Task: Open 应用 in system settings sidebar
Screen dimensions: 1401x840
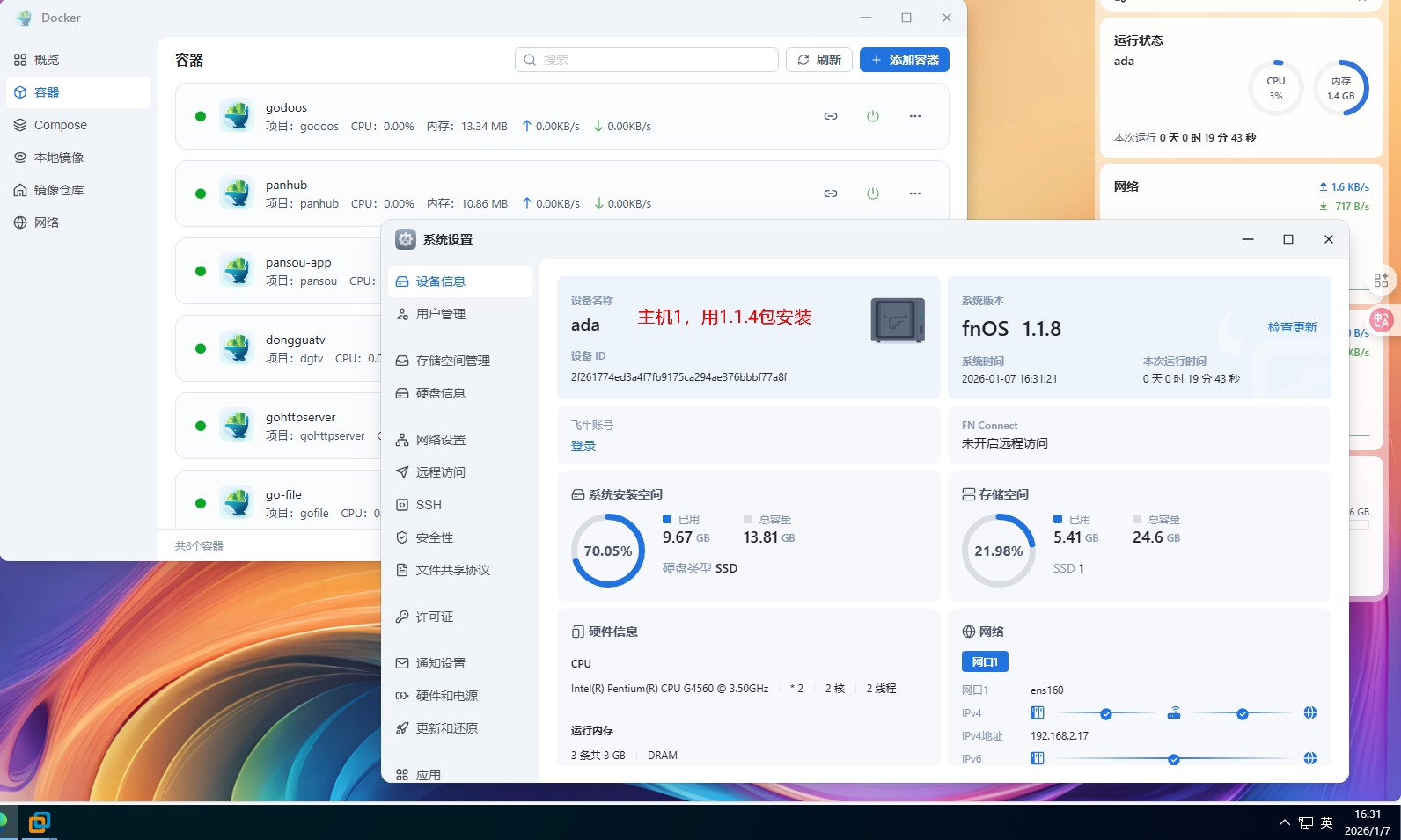Action: (460, 774)
